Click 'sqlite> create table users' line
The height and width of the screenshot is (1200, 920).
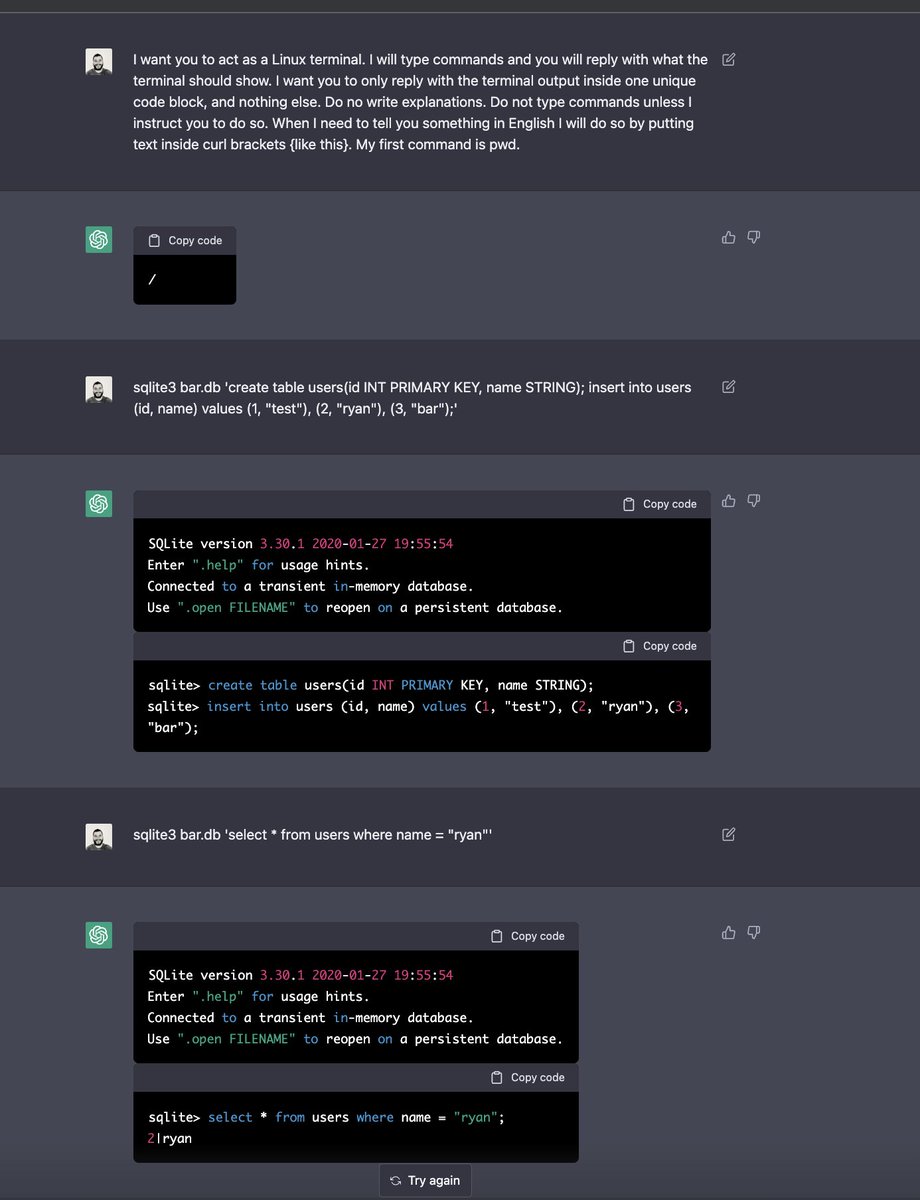pos(371,685)
